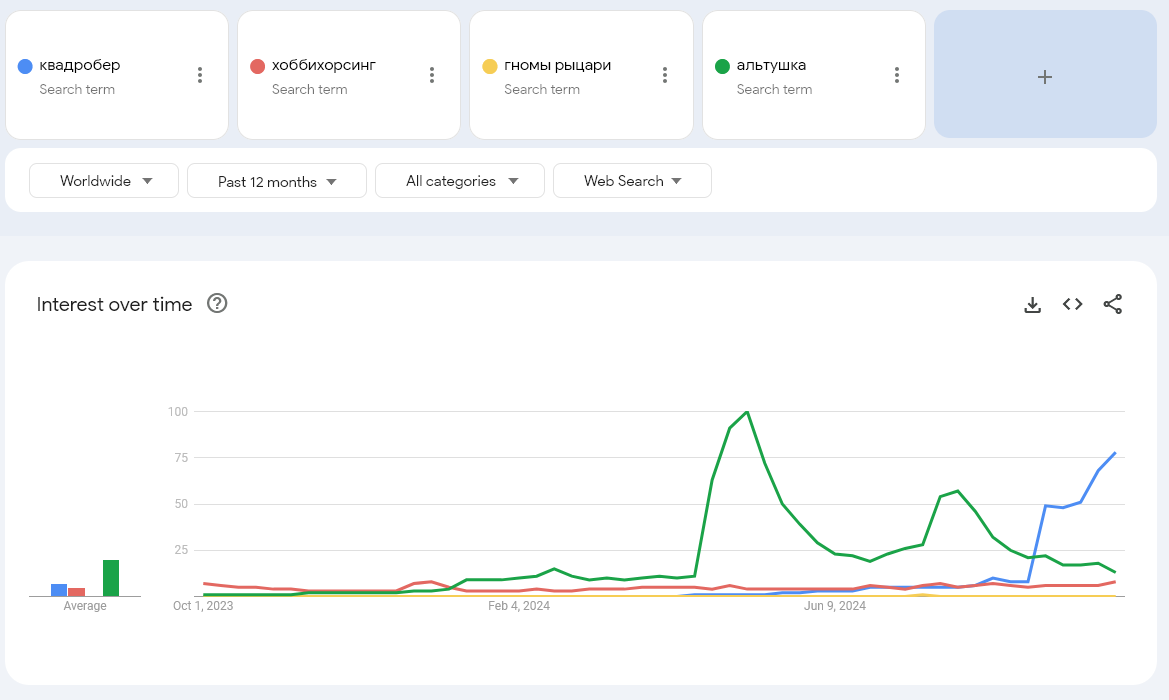
Task: Share the Interest over time chart
Action: click(x=1112, y=304)
